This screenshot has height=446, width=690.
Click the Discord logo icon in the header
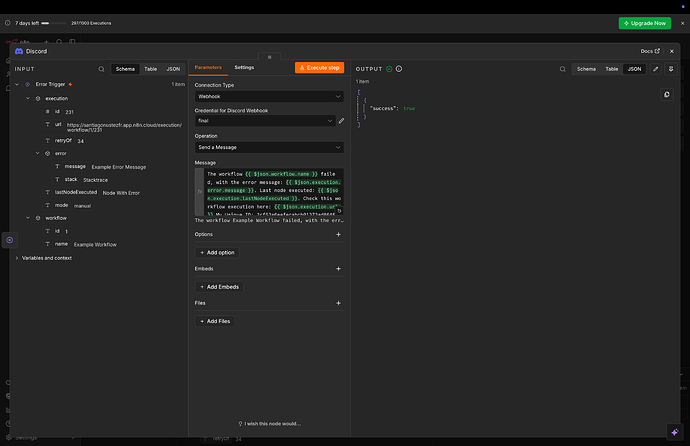tap(19, 51)
